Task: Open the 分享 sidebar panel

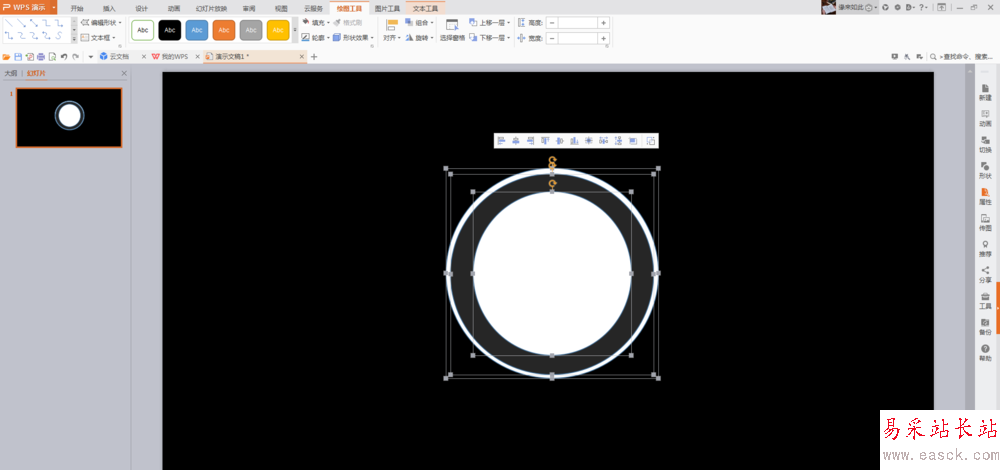Action: tap(985, 275)
